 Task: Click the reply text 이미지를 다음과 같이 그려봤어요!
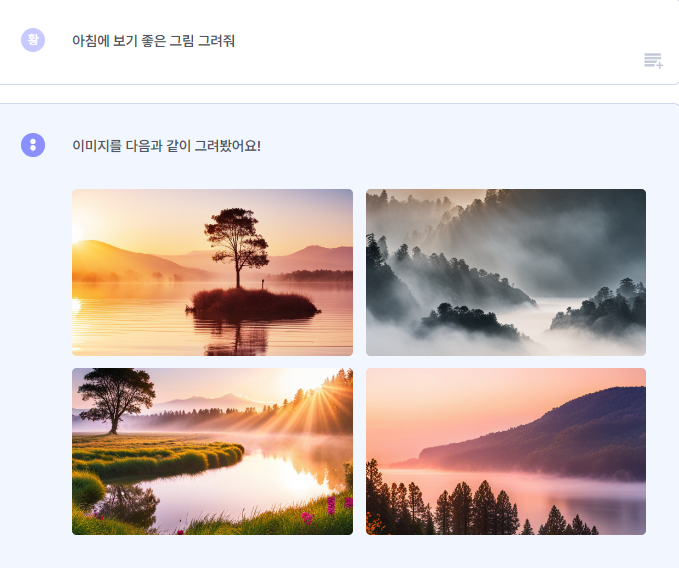pyautogui.click(x=166, y=145)
